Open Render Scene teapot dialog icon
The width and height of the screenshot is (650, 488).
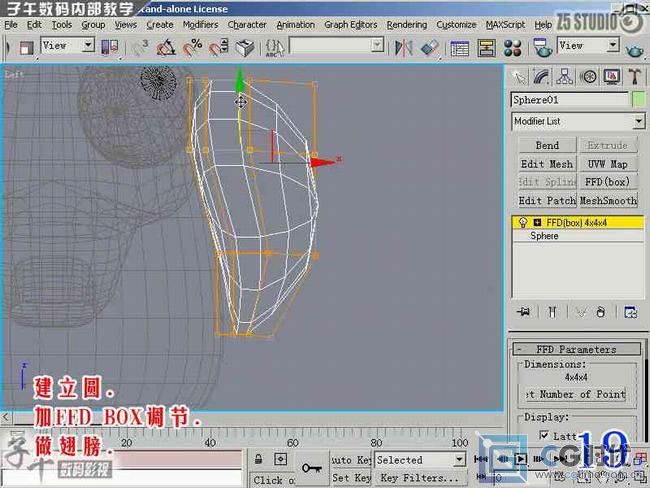click(542, 48)
